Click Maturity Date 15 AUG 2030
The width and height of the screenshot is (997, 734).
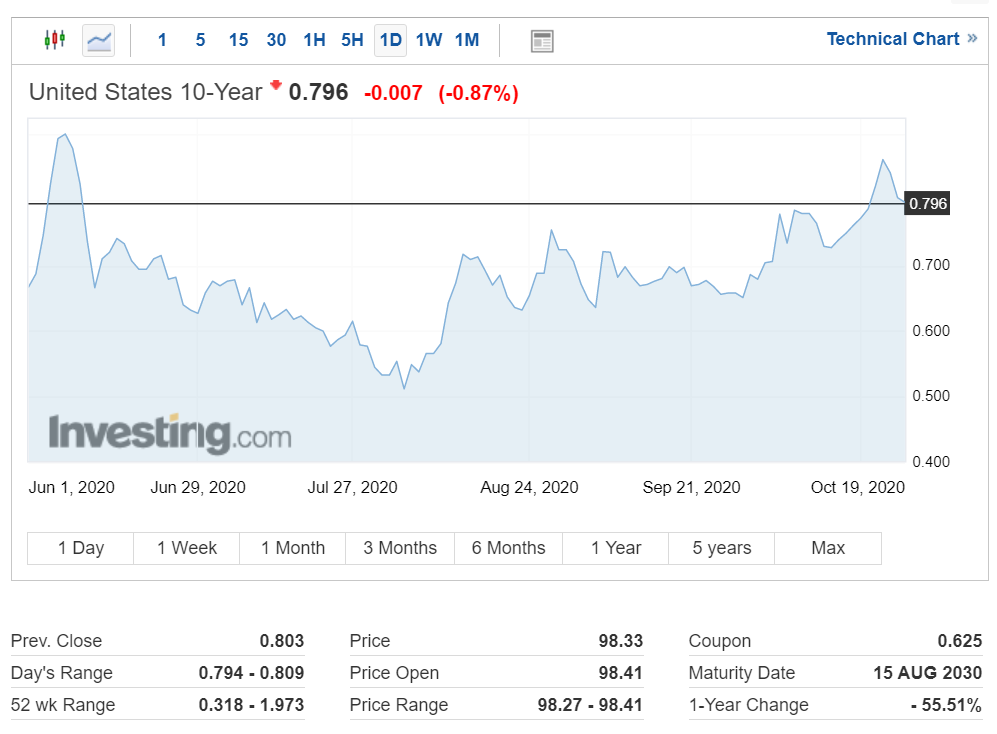928,672
